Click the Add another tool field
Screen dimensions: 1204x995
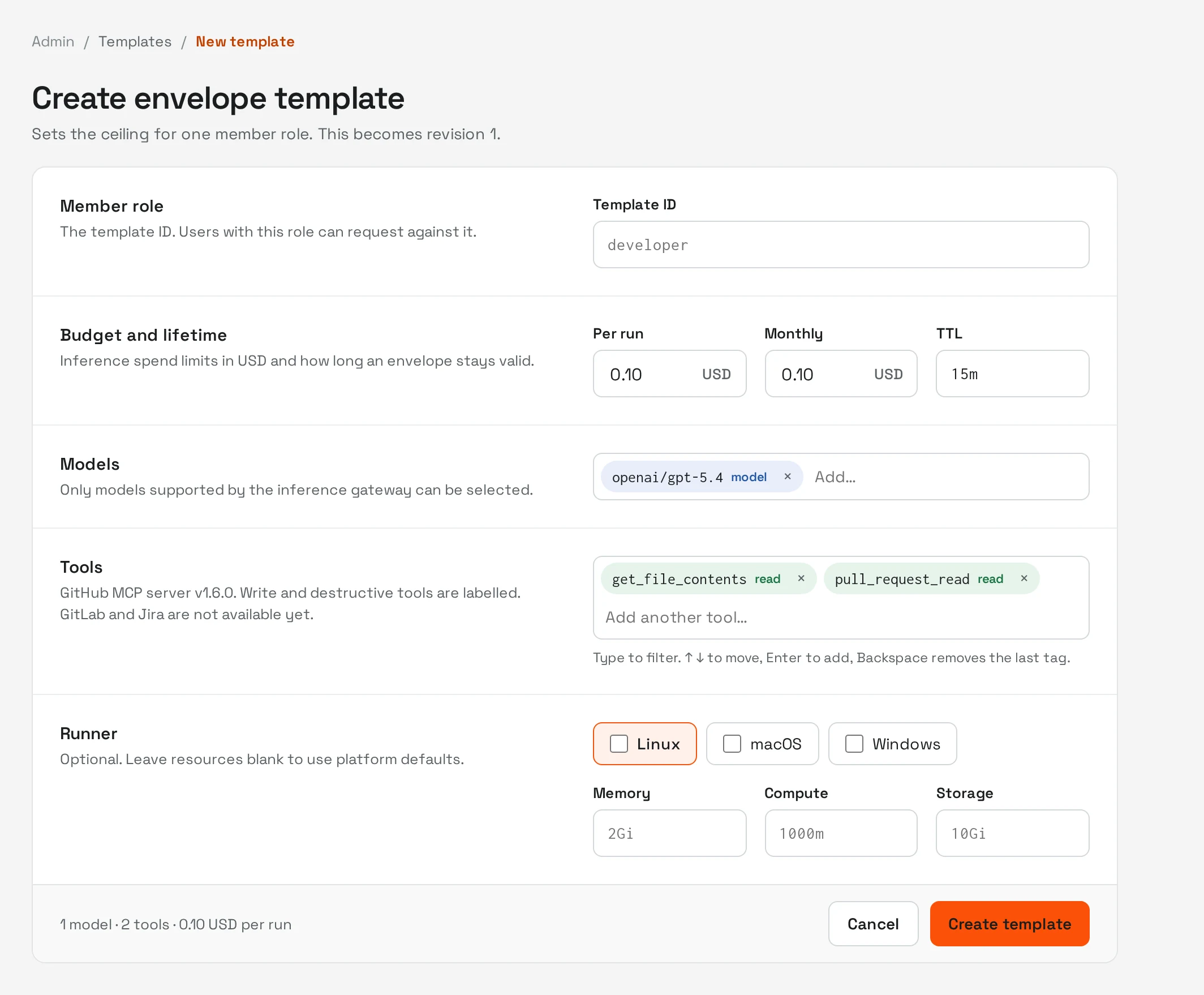pyautogui.click(x=841, y=617)
